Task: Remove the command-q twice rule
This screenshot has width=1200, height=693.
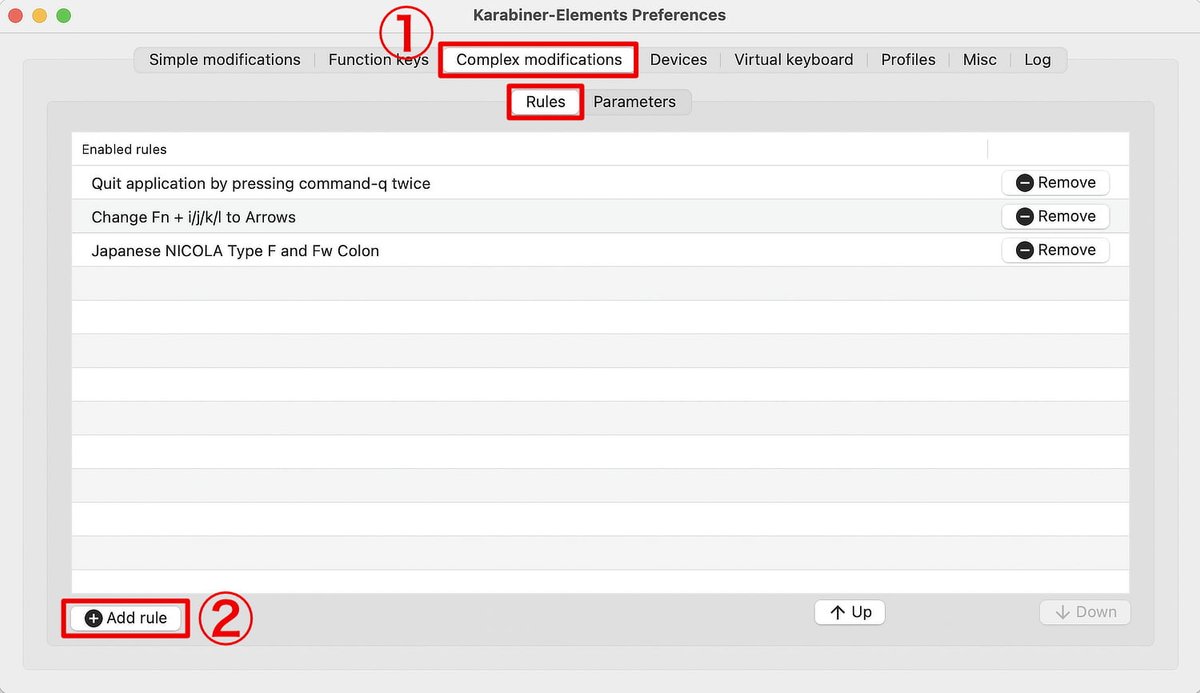Action: (1055, 182)
